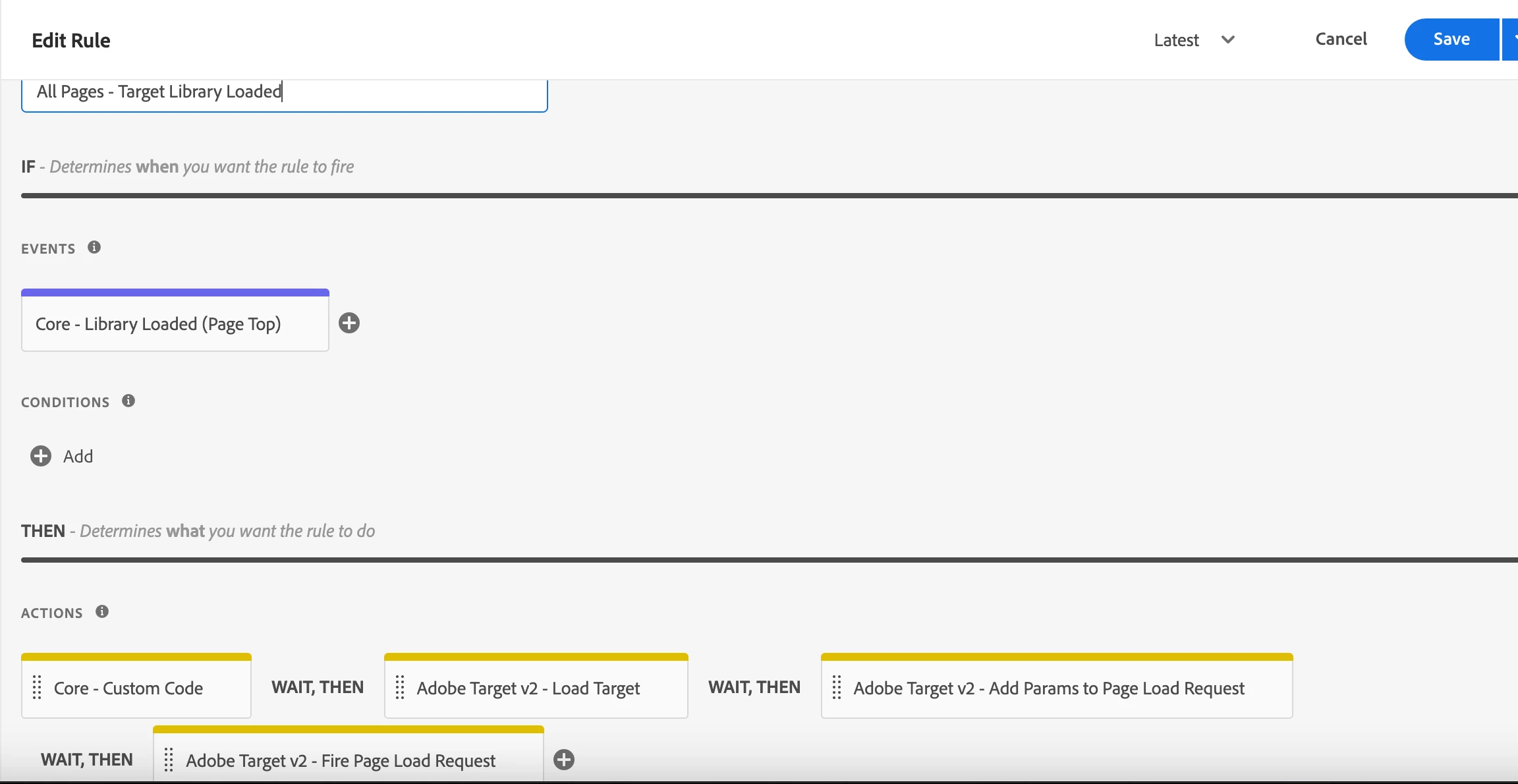Screen dimensions: 1518x784
Task: Click drag handle on Fire Page Load Request
Action: point(169,760)
